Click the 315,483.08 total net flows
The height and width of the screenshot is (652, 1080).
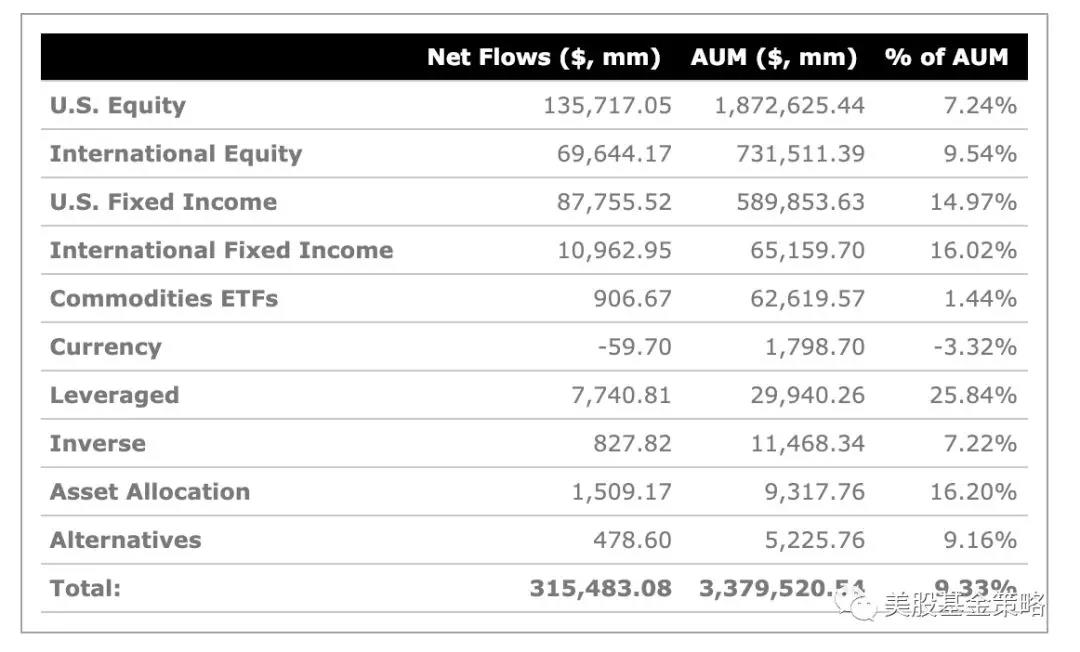pos(600,588)
